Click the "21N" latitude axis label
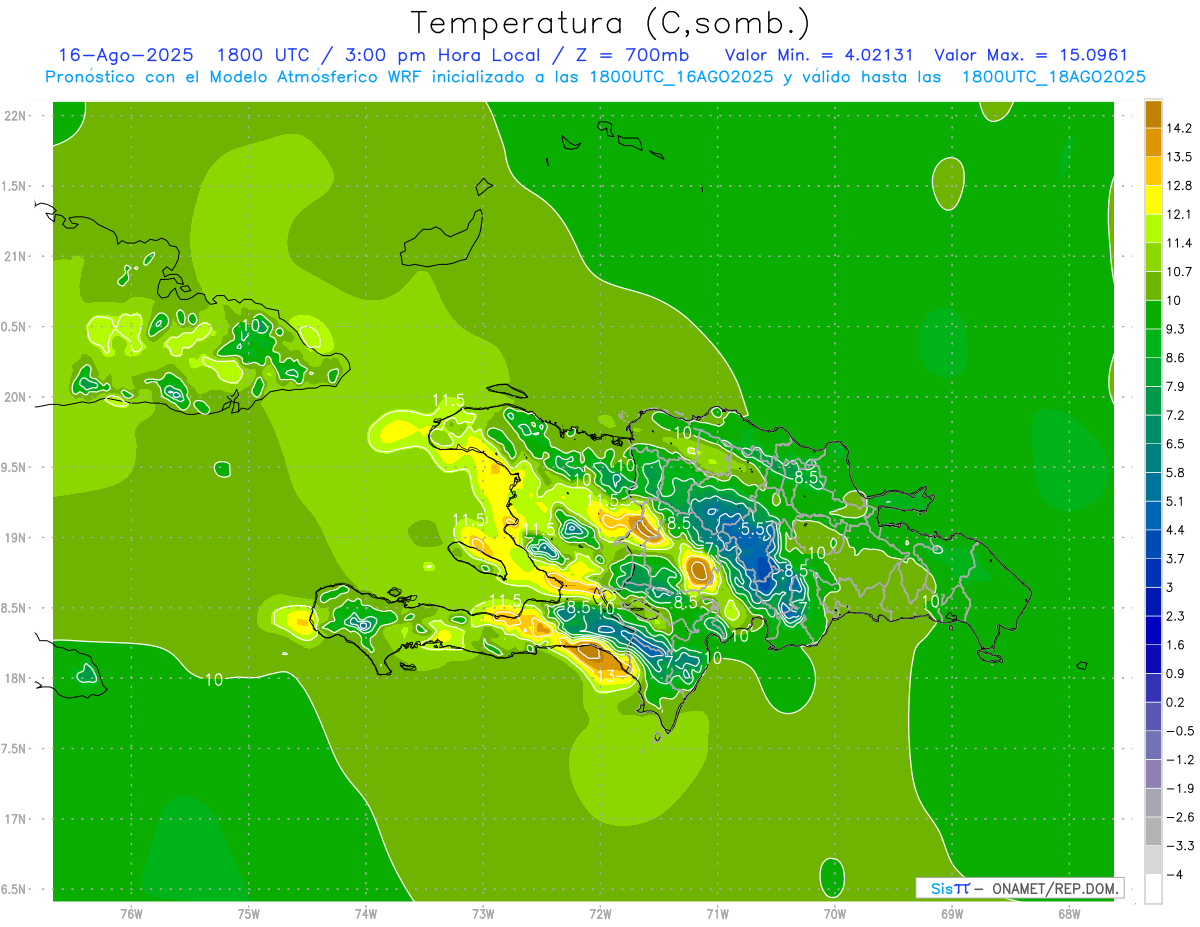 pos(16,256)
